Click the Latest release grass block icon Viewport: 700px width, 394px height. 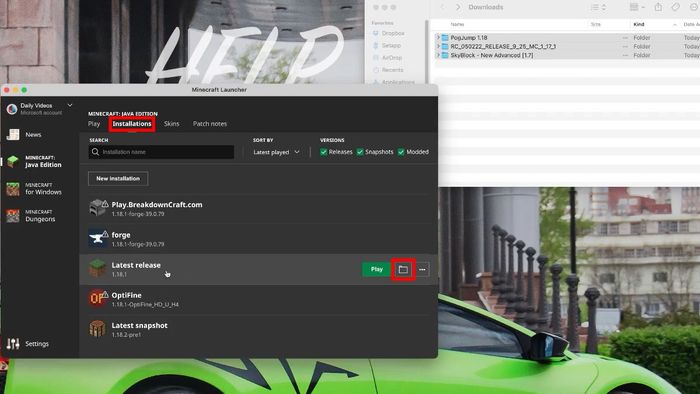(x=97, y=269)
